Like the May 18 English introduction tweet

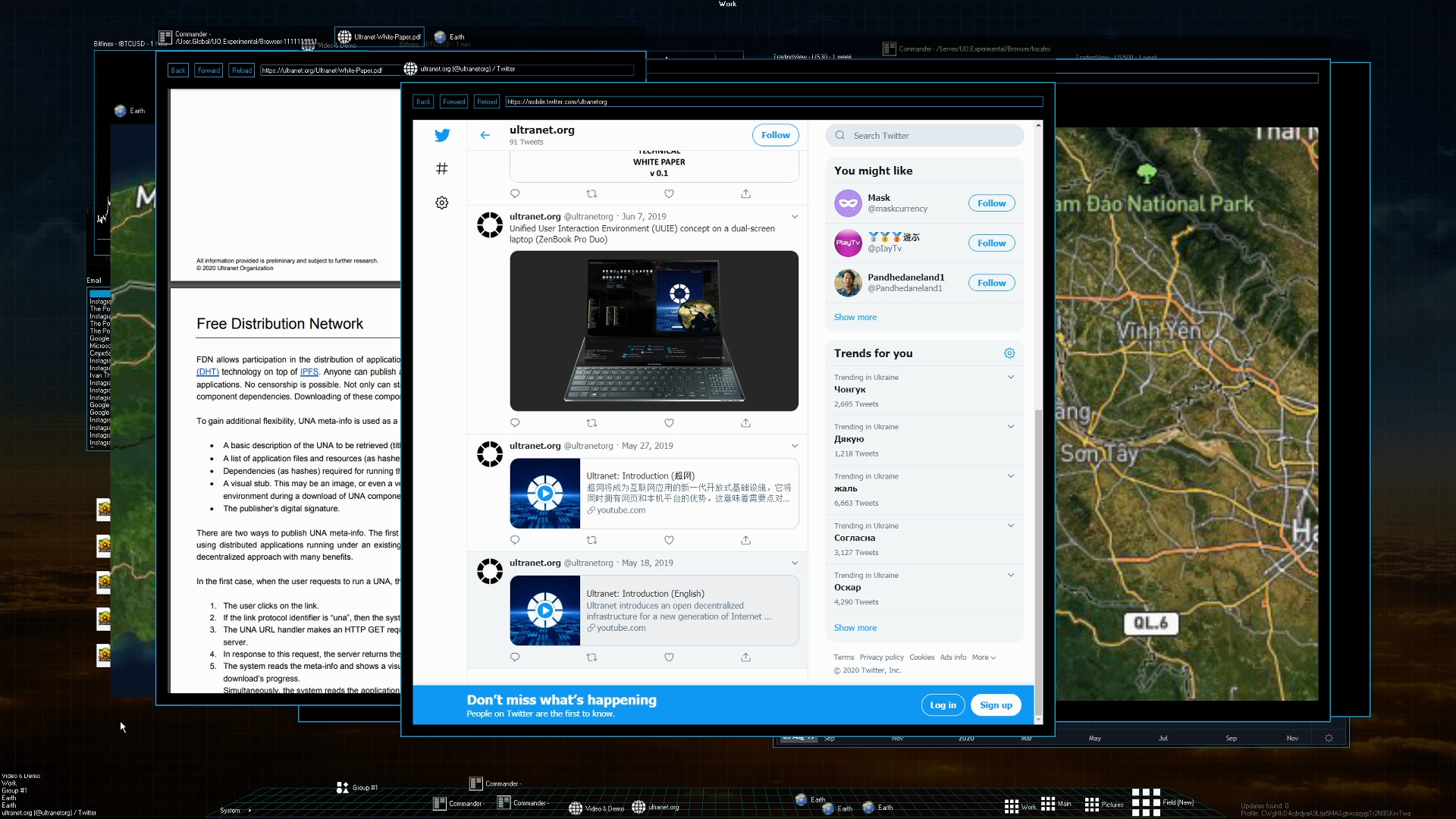tap(669, 657)
